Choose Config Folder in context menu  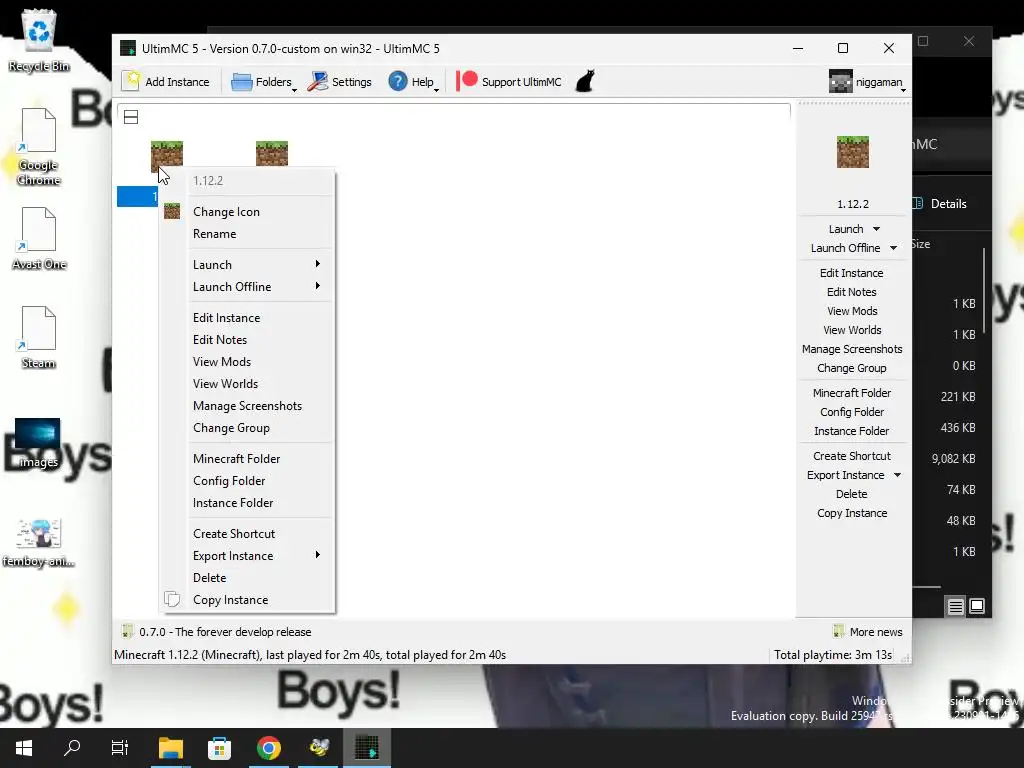[229, 481]
